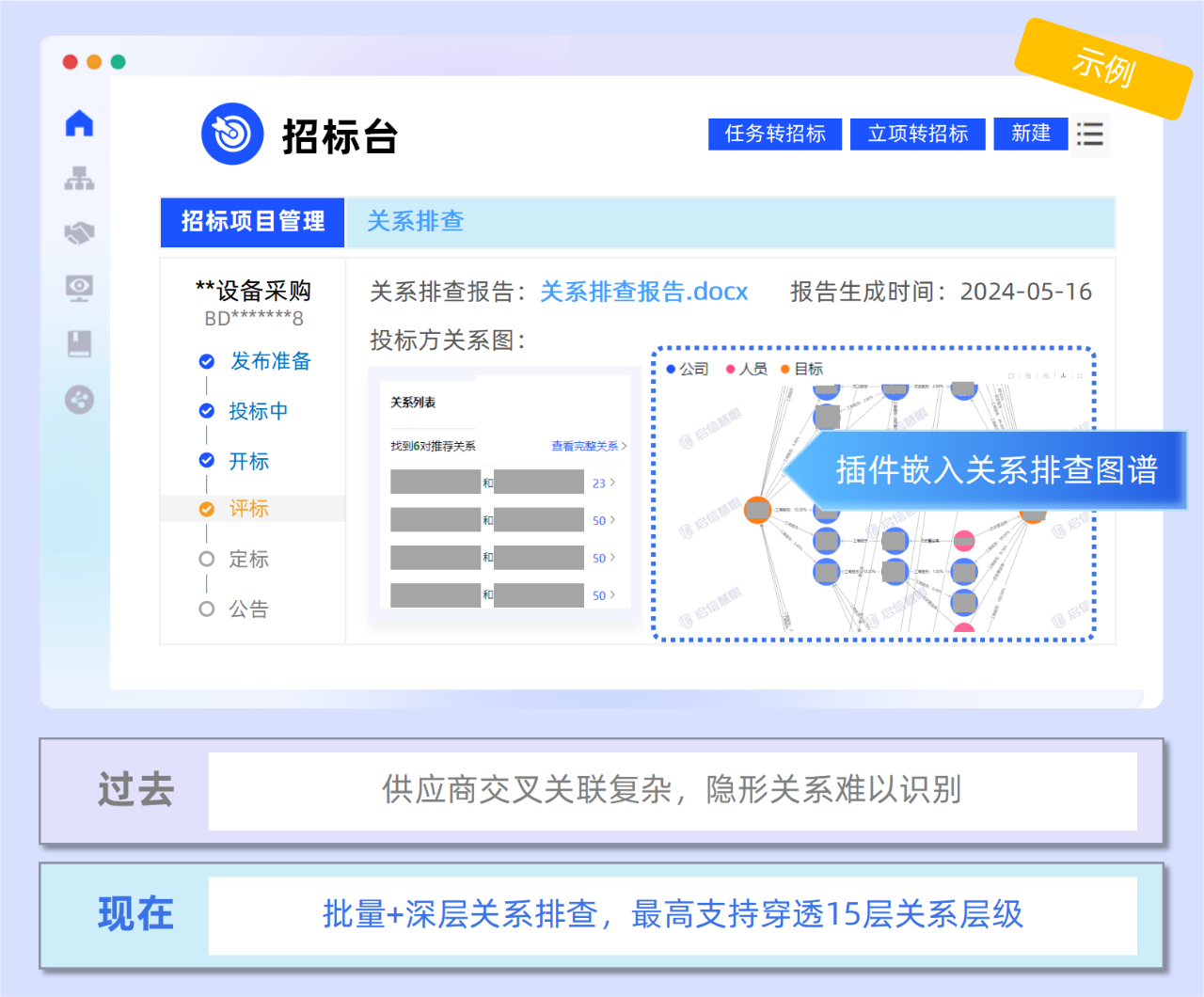Select the home icon in the left sidebar
The image size is (1204, 997).
(x=79, y=122)
